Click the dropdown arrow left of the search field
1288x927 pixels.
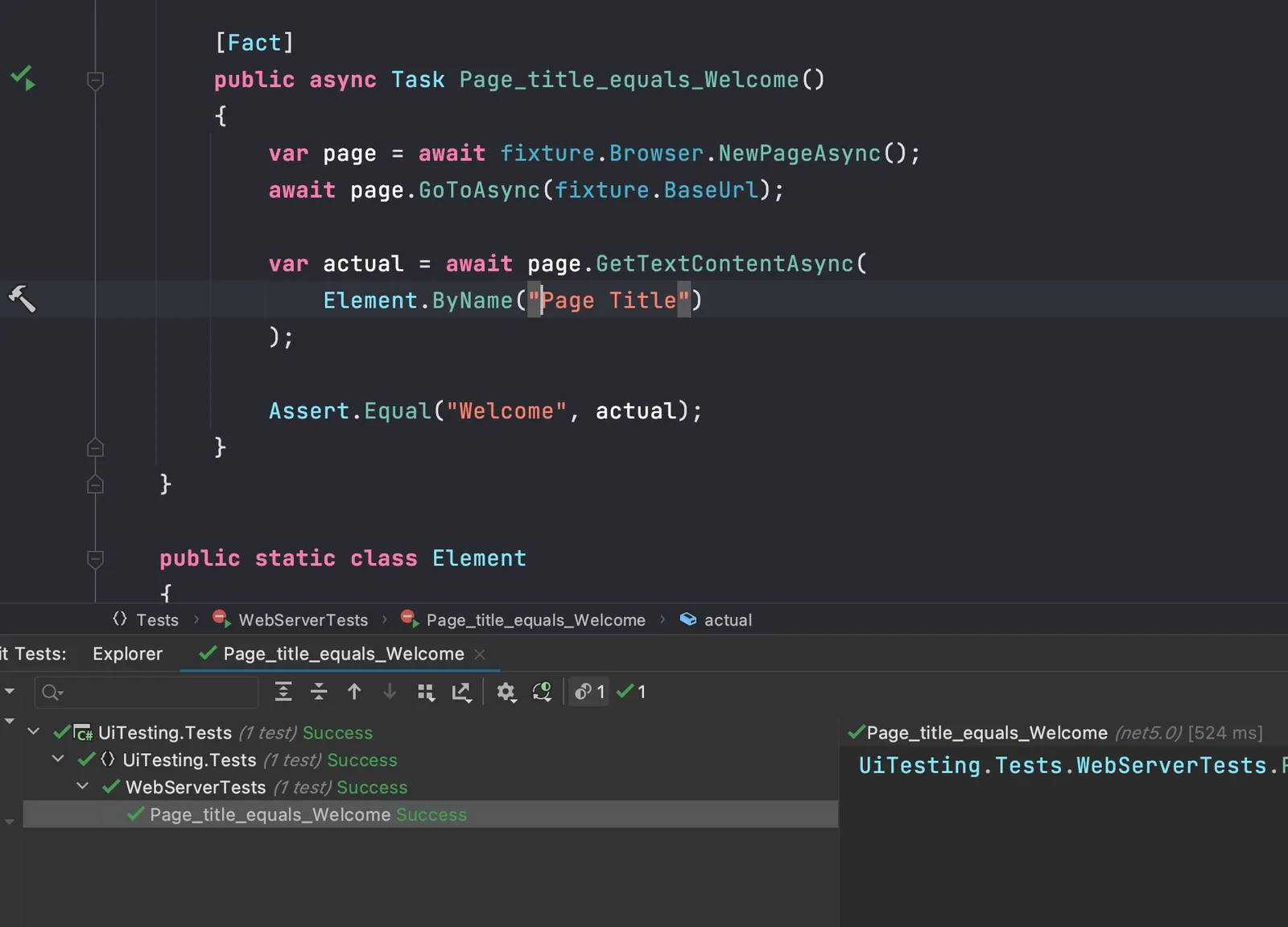[10, 692]
